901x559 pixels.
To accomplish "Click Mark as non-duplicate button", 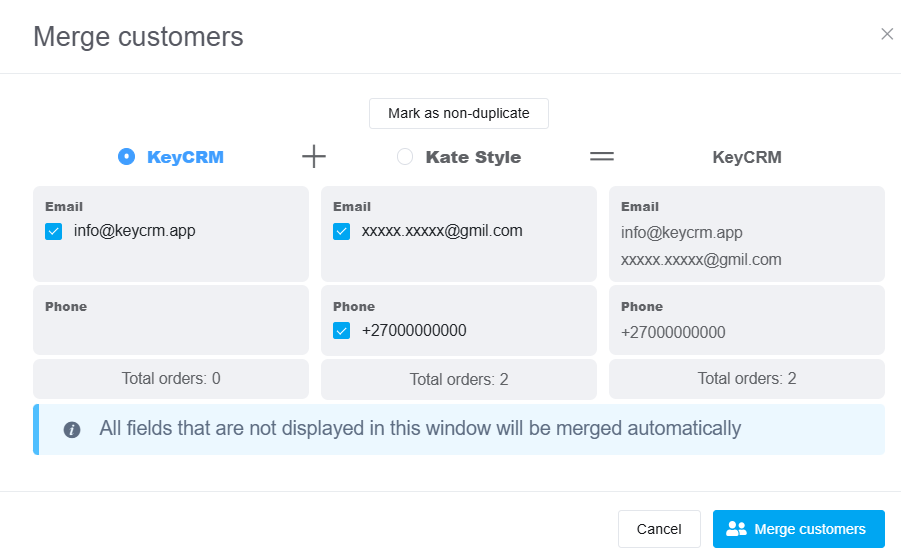I will (x=459, y=113).
